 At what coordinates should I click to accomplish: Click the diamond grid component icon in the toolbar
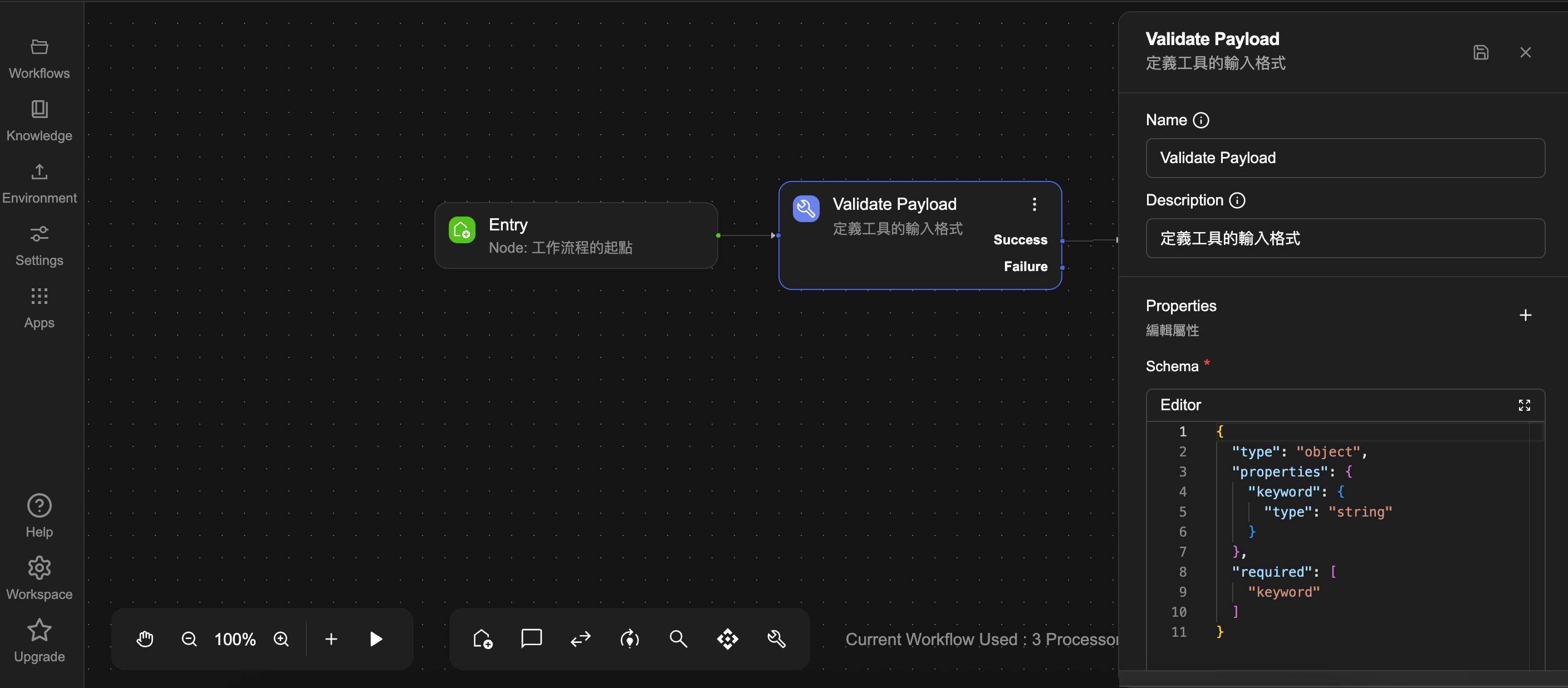click(727, 638)
